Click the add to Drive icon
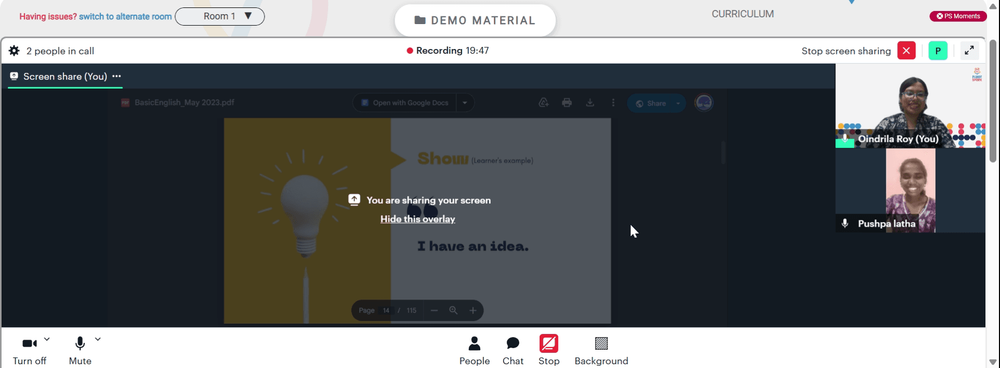 pyautogui.click(x=543, y=103)
